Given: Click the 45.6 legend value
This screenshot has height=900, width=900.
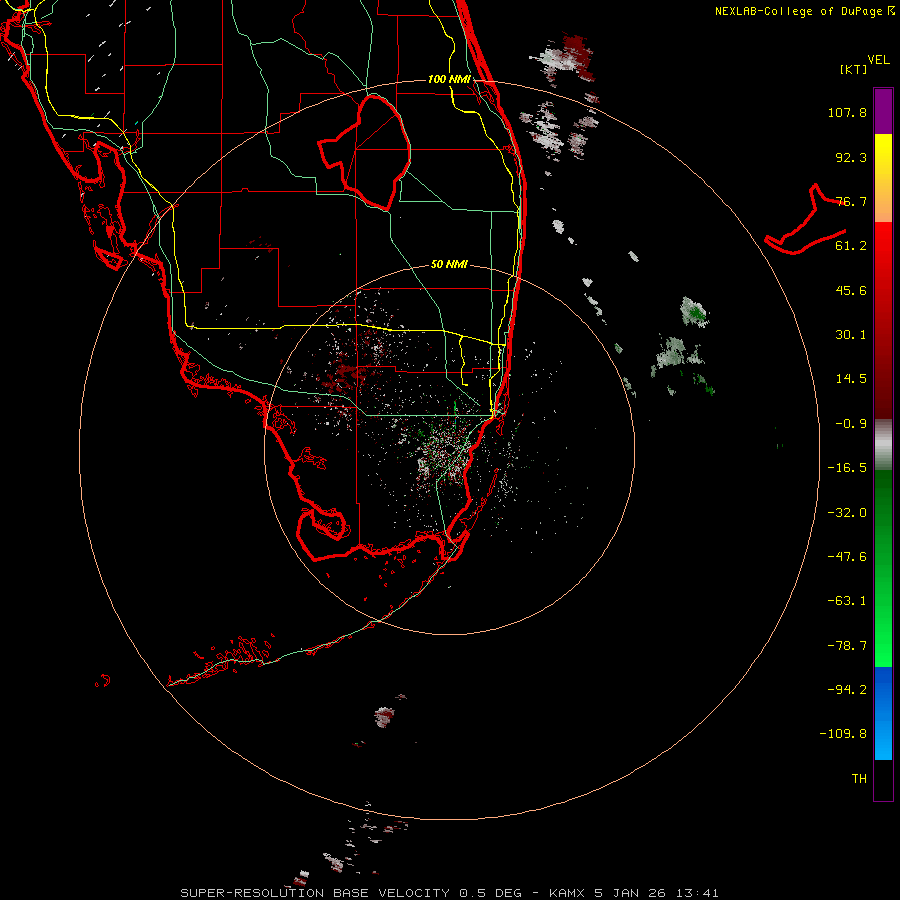Looking at the screenshot, I should tap(851, 290).
